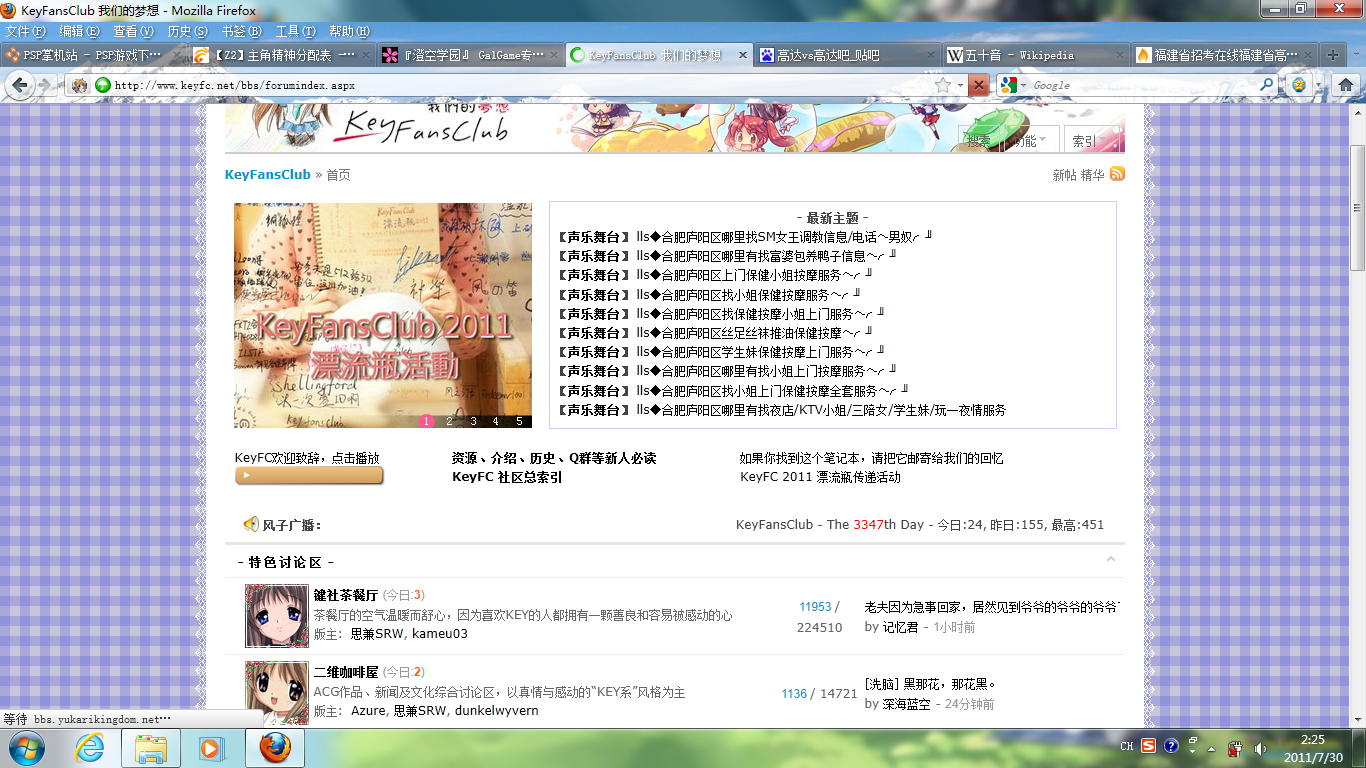The width and height of the screenshot is (1366, 768).
Task: Go back with the browser back arrow
Action: [x=18, y=86]
